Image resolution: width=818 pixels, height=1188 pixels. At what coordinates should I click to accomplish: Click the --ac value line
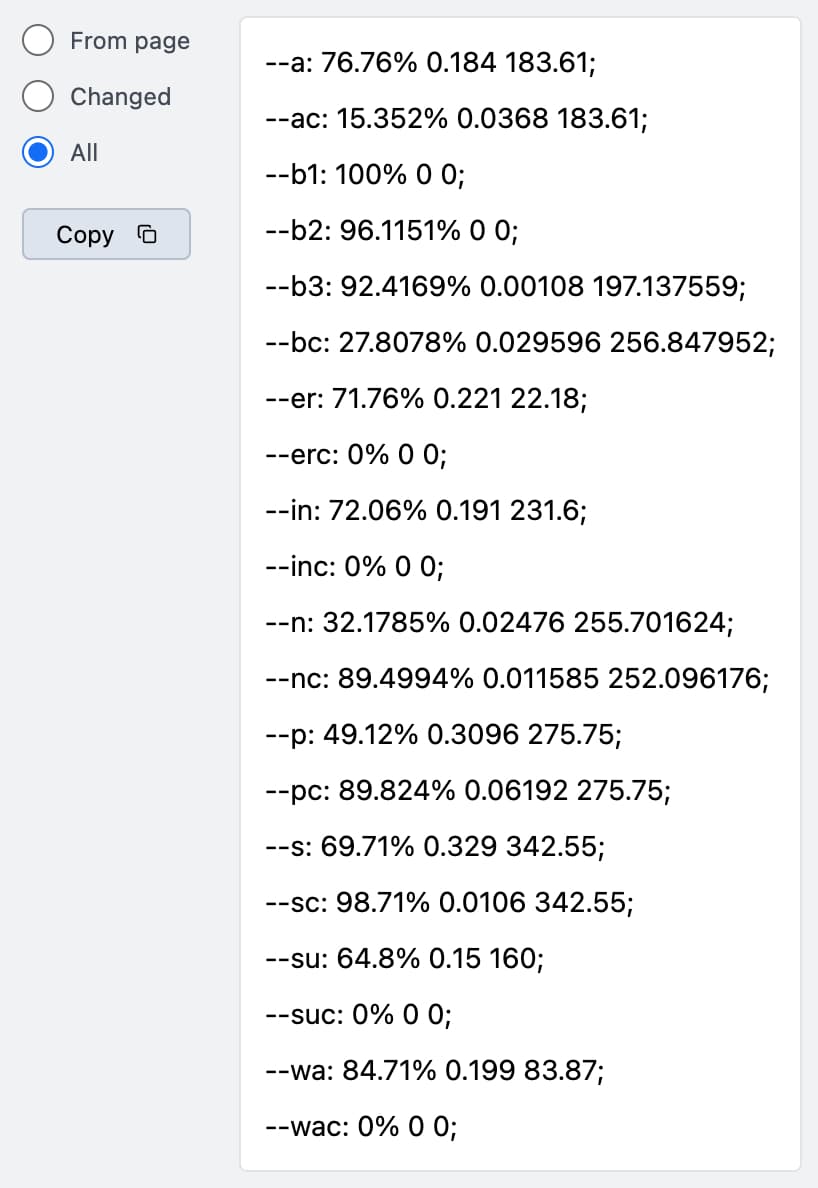[458, 121]
